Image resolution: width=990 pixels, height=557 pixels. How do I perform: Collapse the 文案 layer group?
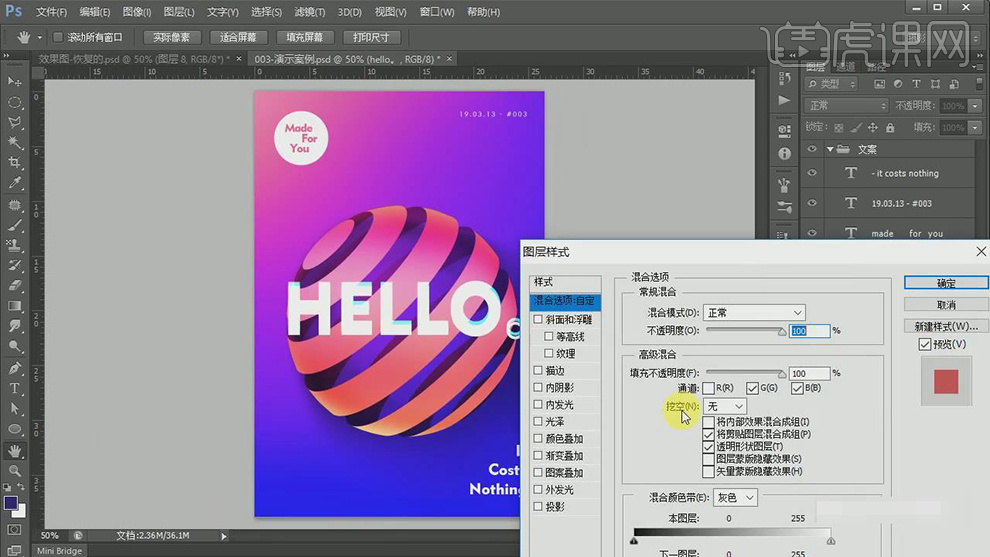coord(830,149)
